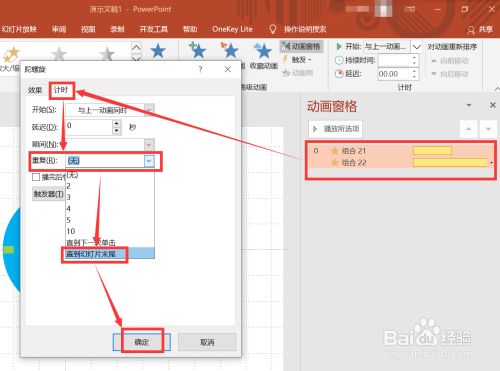Click the 收藏动画 cloud star icon
Image resolution: width=500 pixels, height=371 pixels.
pos(263,51)
